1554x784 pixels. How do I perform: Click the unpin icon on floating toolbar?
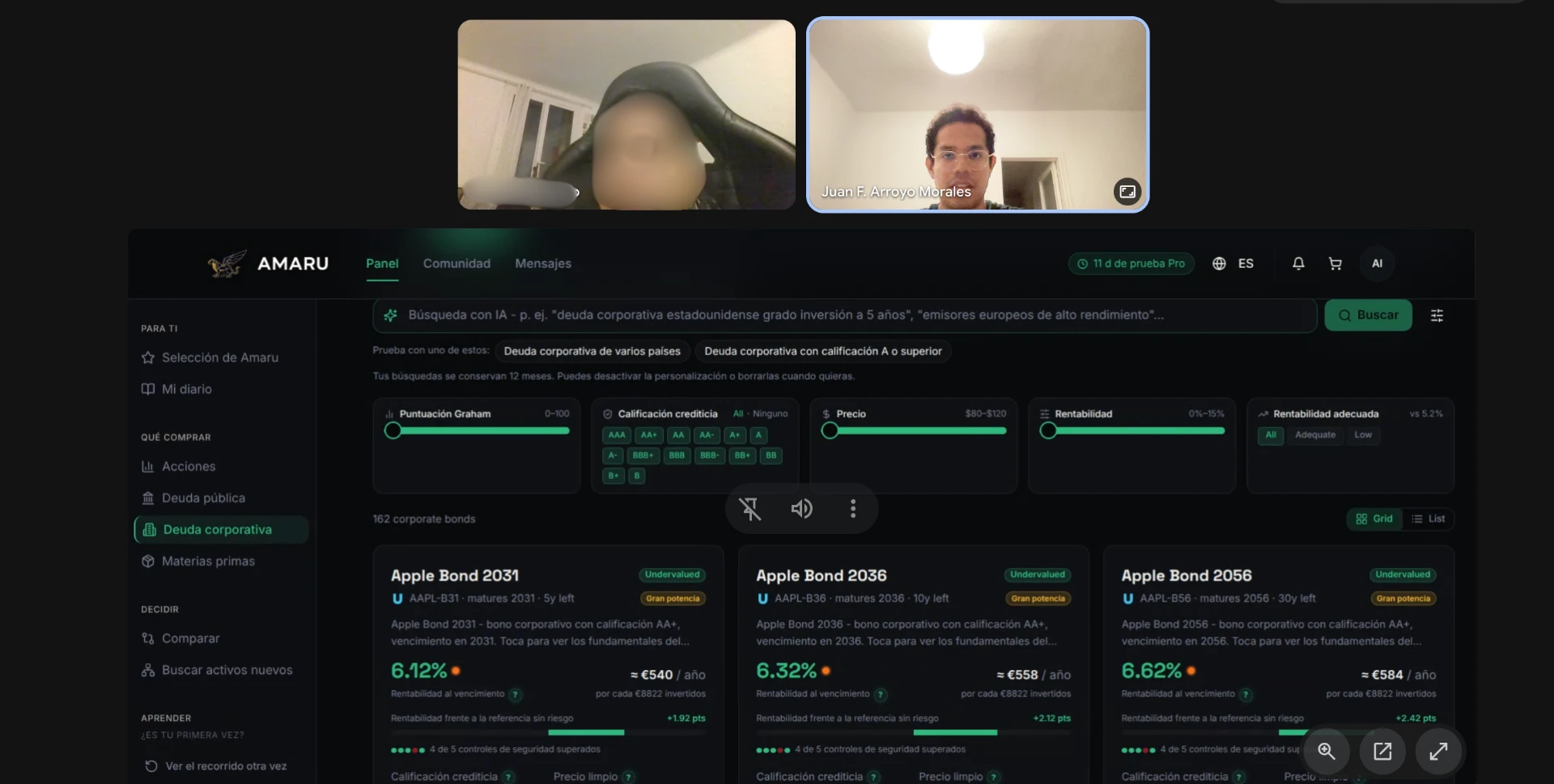point(750,509)
